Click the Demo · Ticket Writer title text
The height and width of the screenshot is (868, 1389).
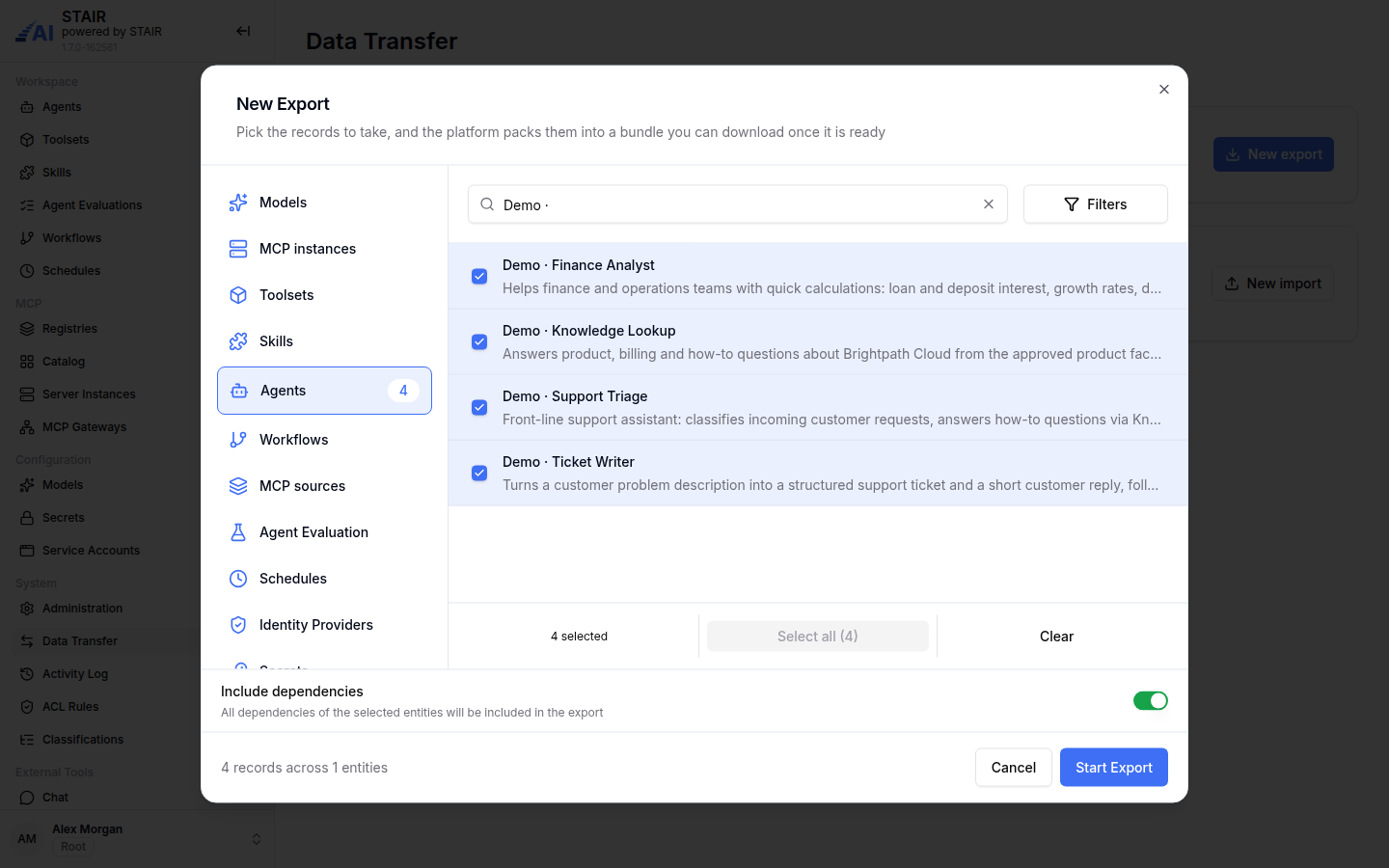[x=568, y=462]
